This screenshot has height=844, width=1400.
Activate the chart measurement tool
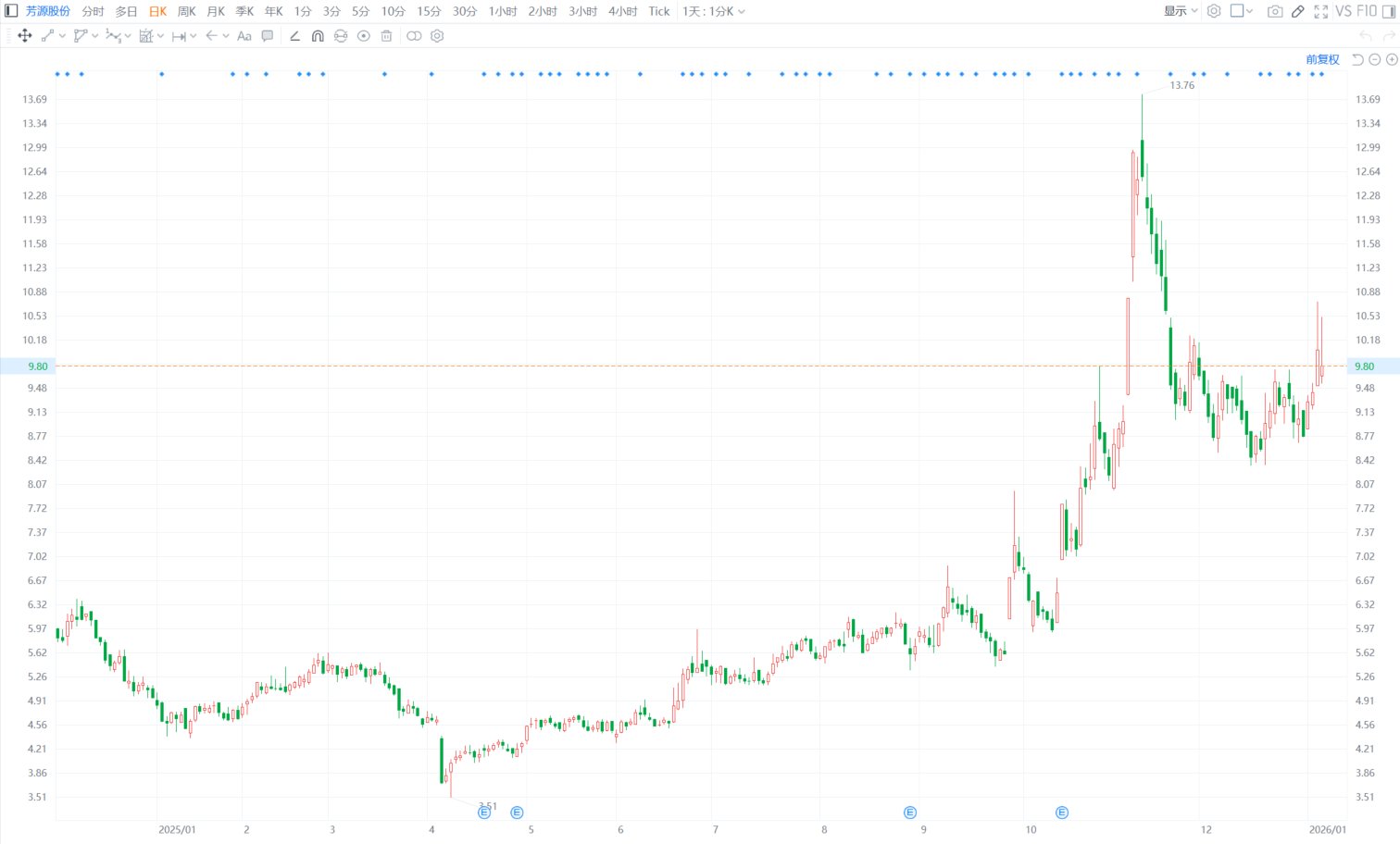[145, 36]
